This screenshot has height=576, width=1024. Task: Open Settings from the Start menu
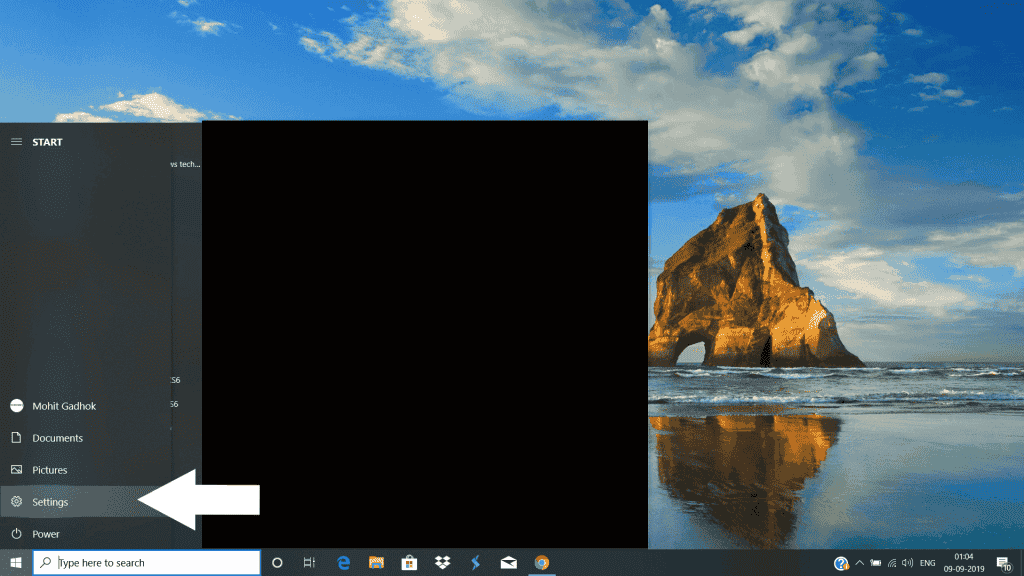coord(50,502)
